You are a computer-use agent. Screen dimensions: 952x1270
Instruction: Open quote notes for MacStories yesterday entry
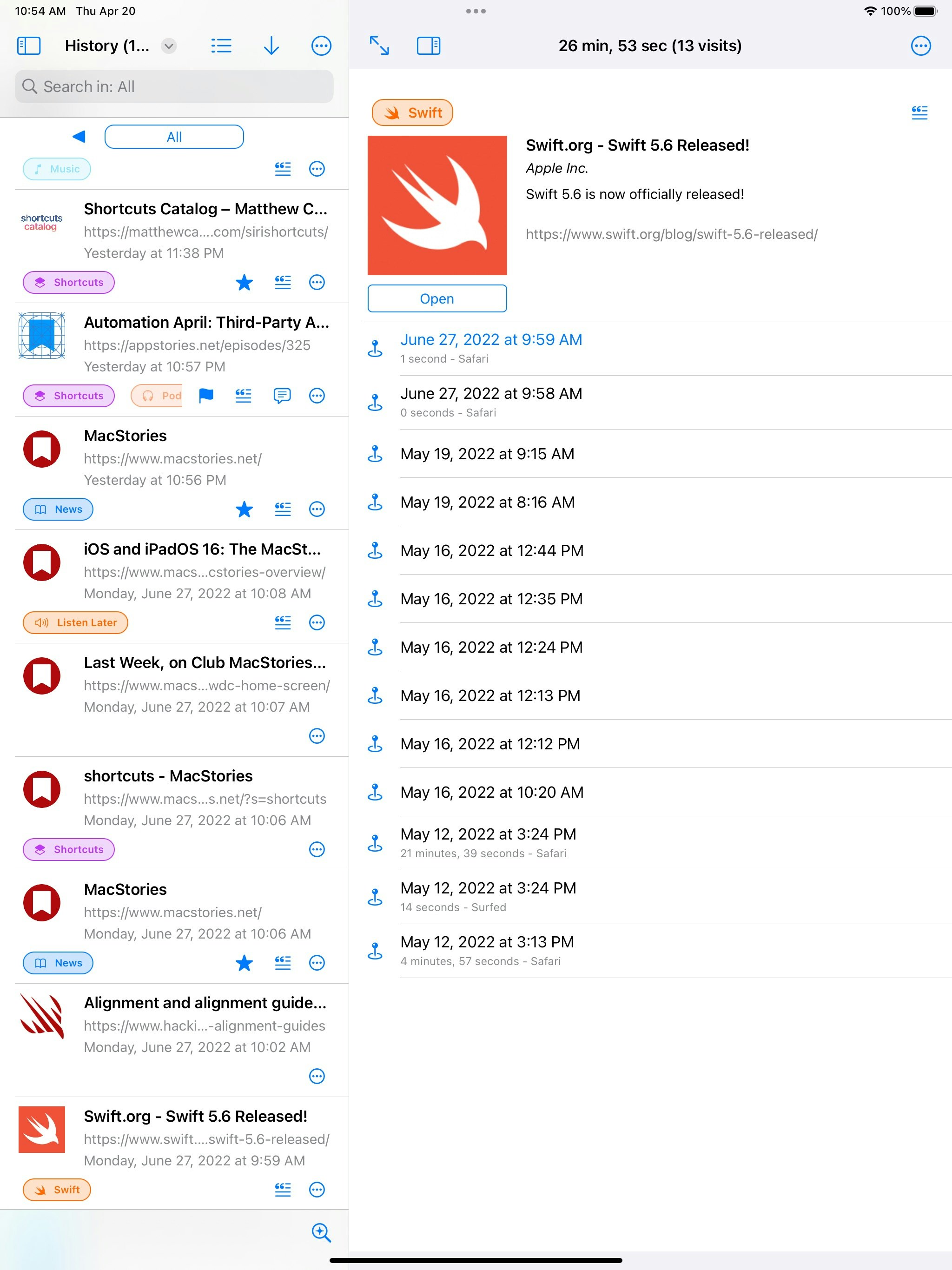click(x=283, y=509)
